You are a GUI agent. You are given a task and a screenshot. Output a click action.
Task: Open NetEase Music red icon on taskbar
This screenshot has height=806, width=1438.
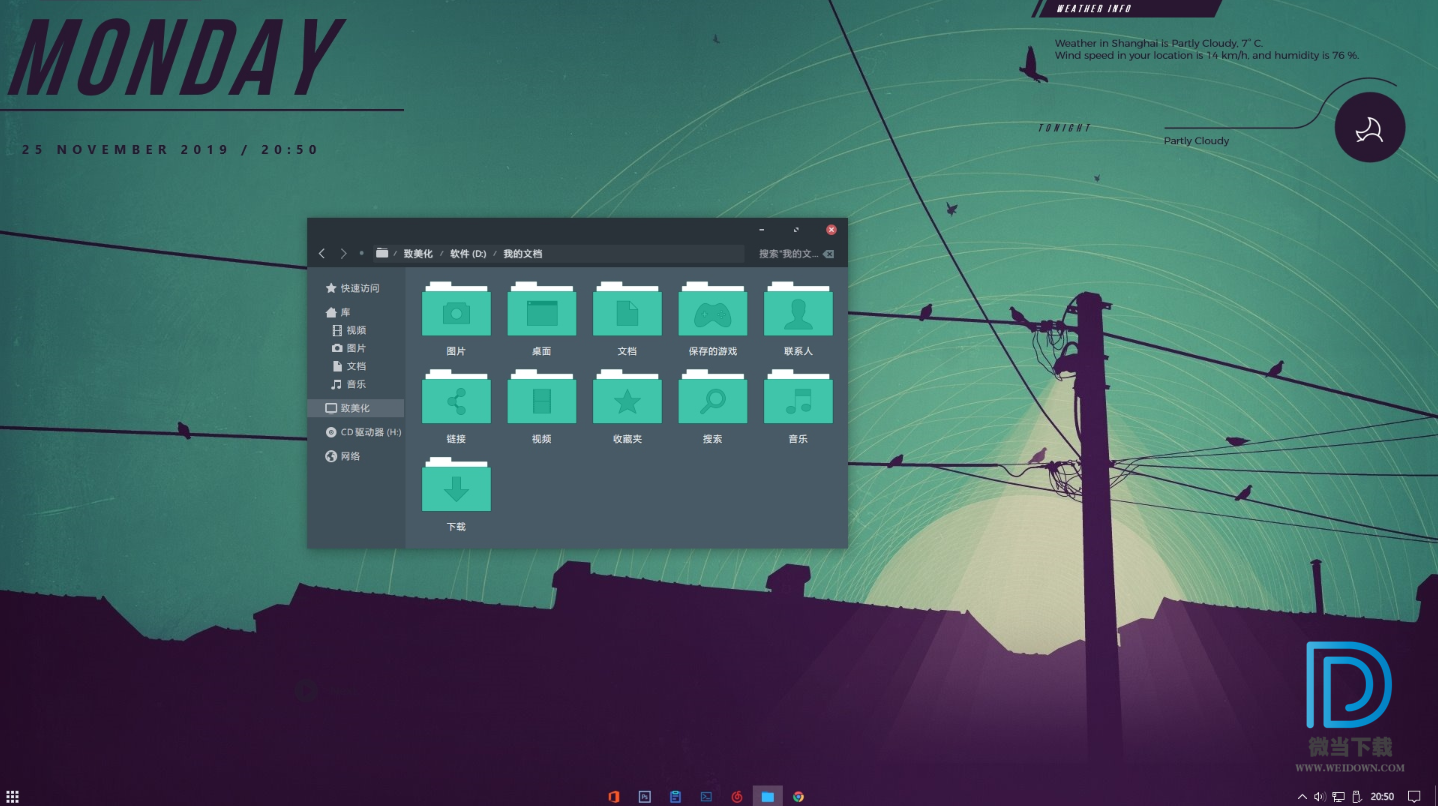[x=737, y=796]
